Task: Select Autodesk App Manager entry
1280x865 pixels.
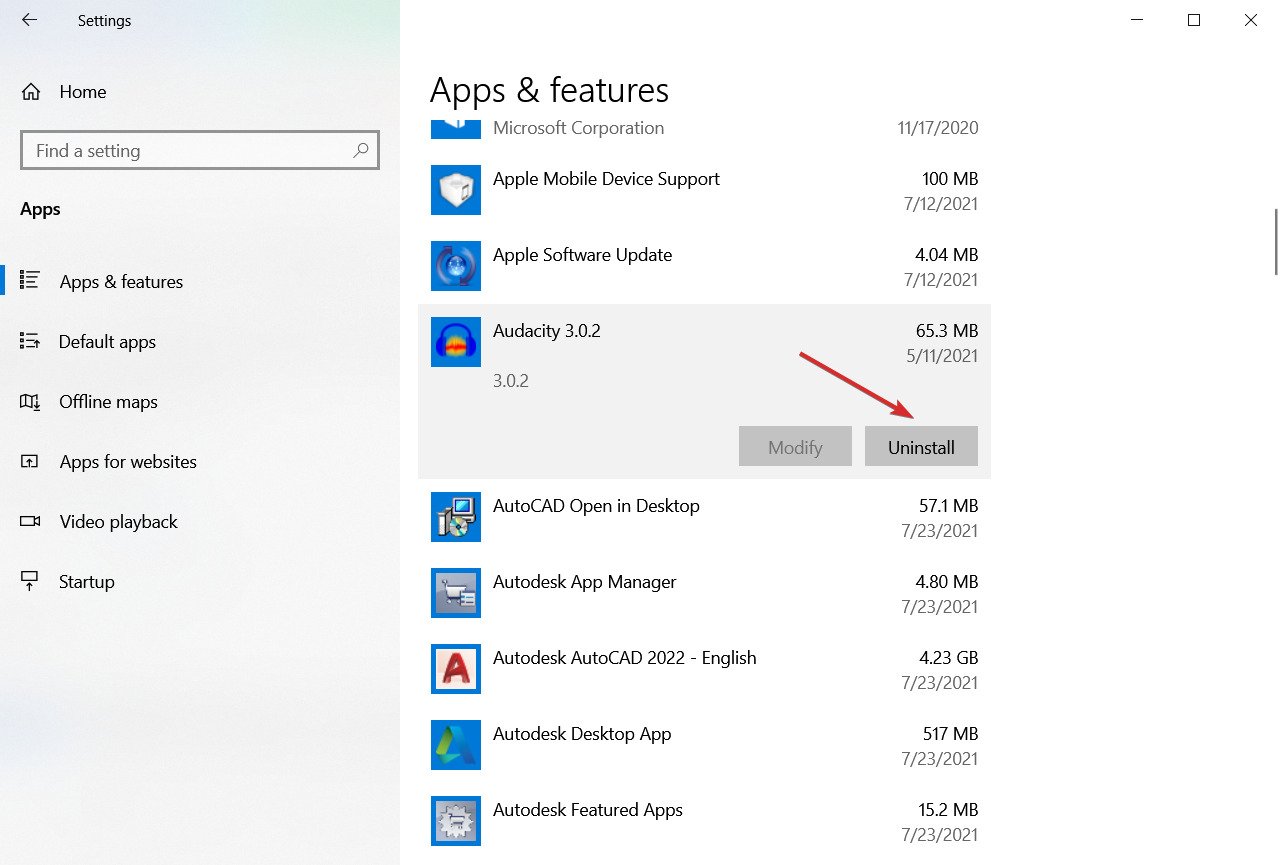Action: tap(704, 593)
